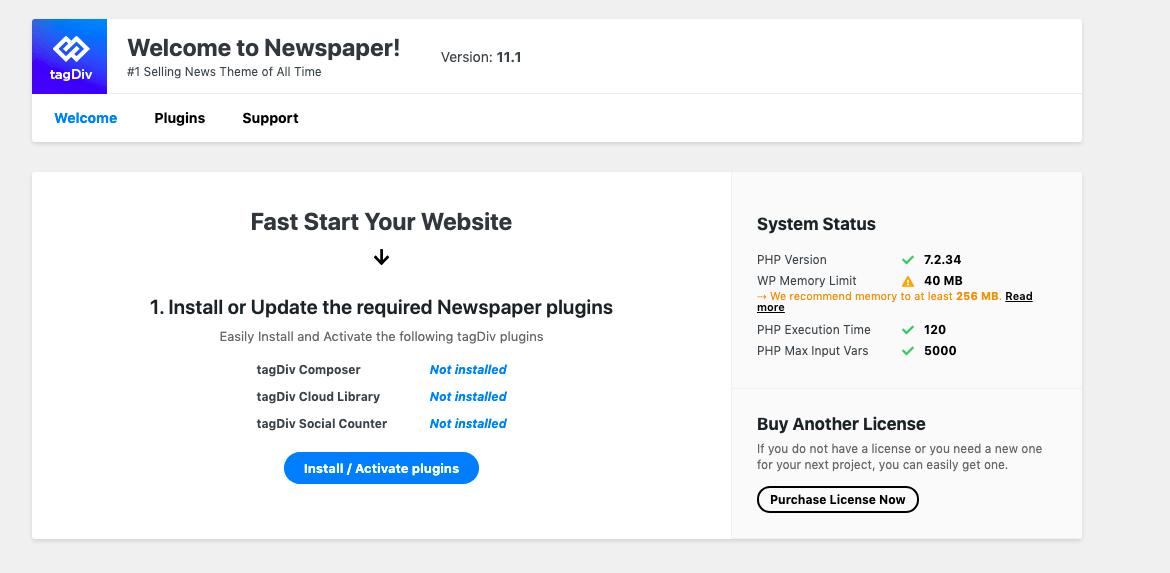Click the green checkmark beside PHP Execution Time
This screenshot has height=573, width=1170.
[907, 330]
